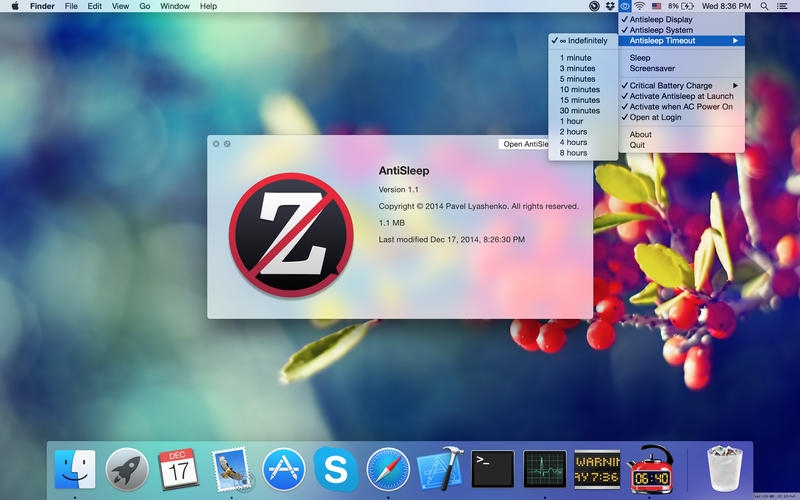
Task: Open the Dropbox menu bar icon
Action: pos(610,6)
